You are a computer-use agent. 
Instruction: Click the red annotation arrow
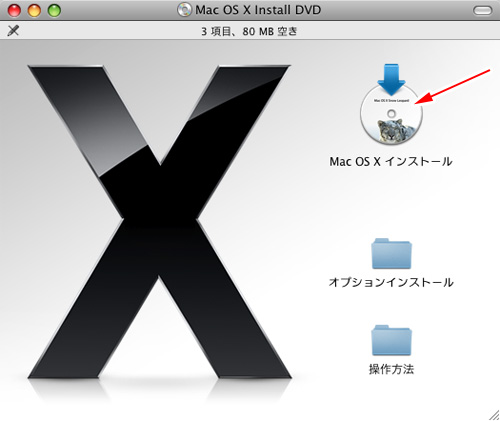coord(453,87)
